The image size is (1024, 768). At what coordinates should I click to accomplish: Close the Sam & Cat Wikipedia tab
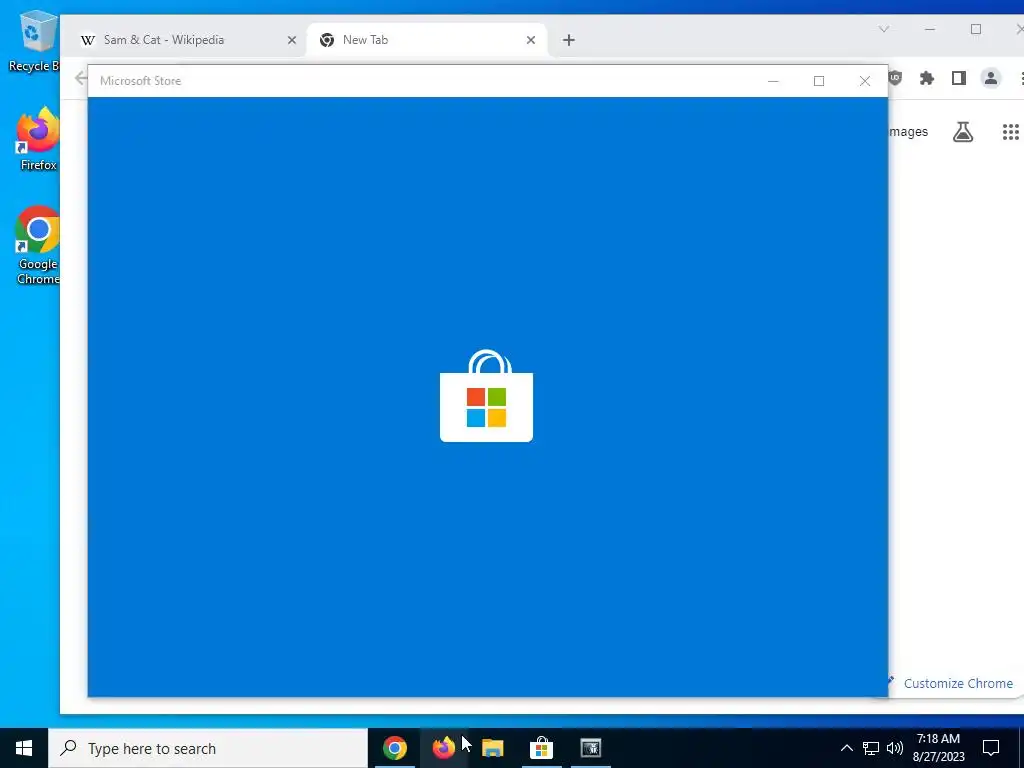292,40
